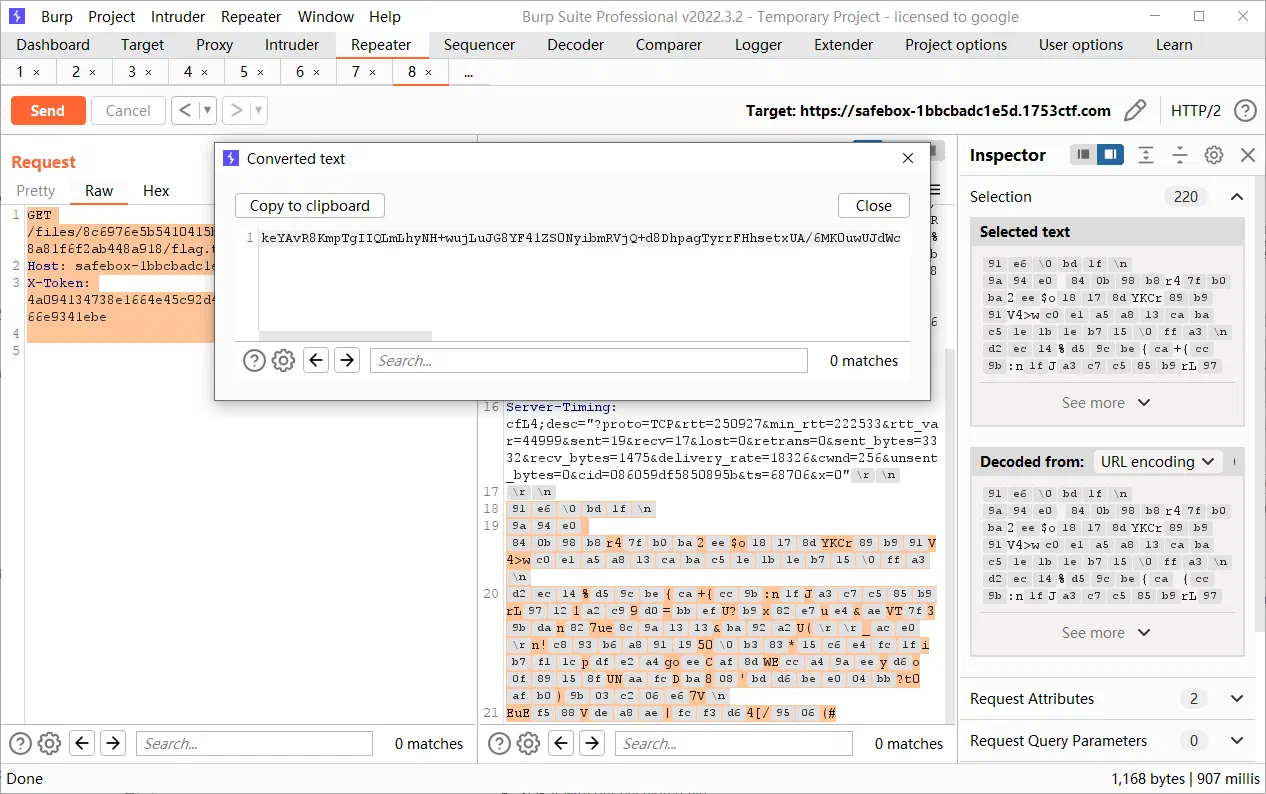The height and width of the screenshot is (794, 1266).
Task: Click next match arrow below Request pane
Action: (113, 743)
